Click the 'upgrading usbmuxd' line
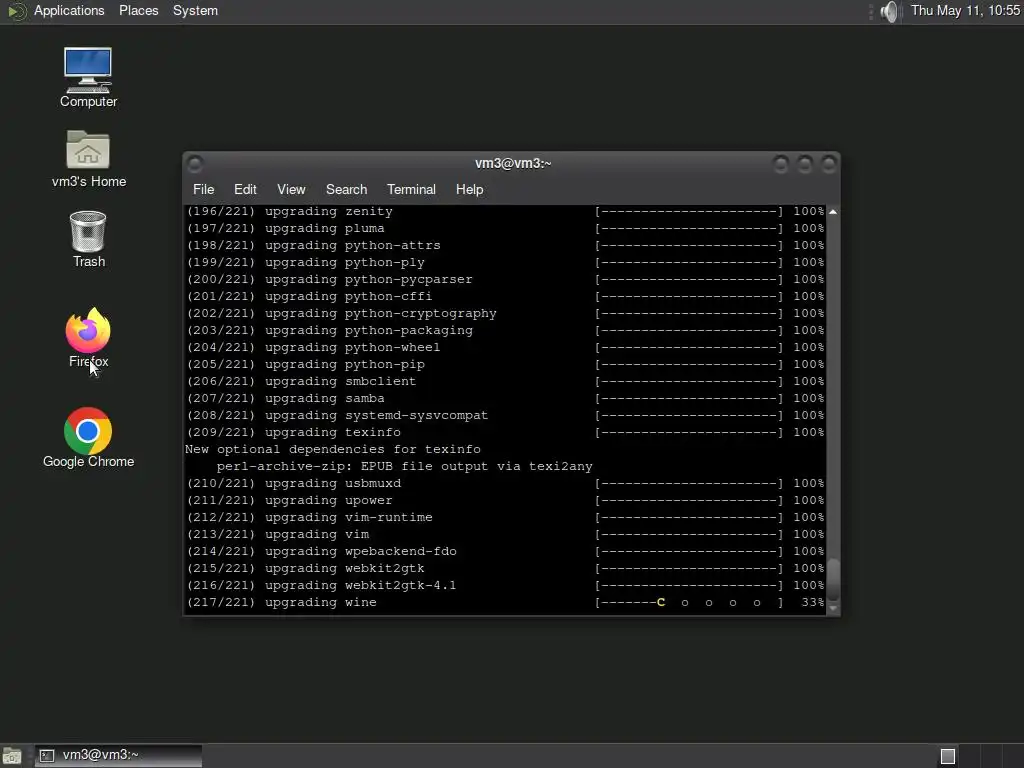Viewport: 1024px width, 768px height. tap(505, 483)
